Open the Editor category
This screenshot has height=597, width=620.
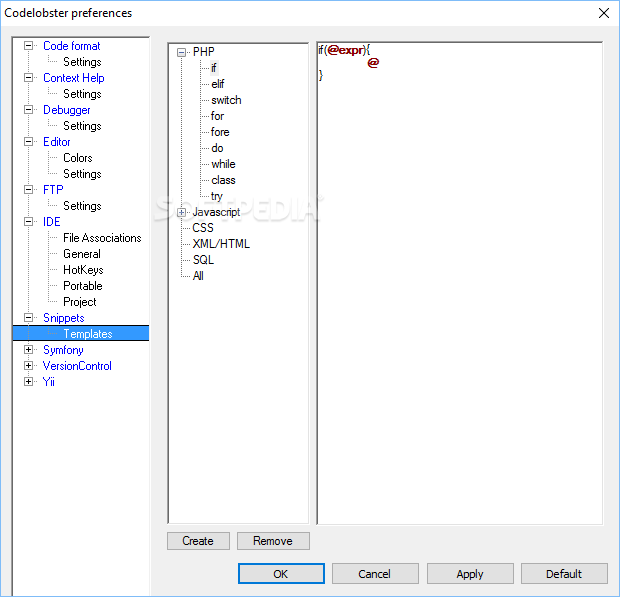point(57,142)
